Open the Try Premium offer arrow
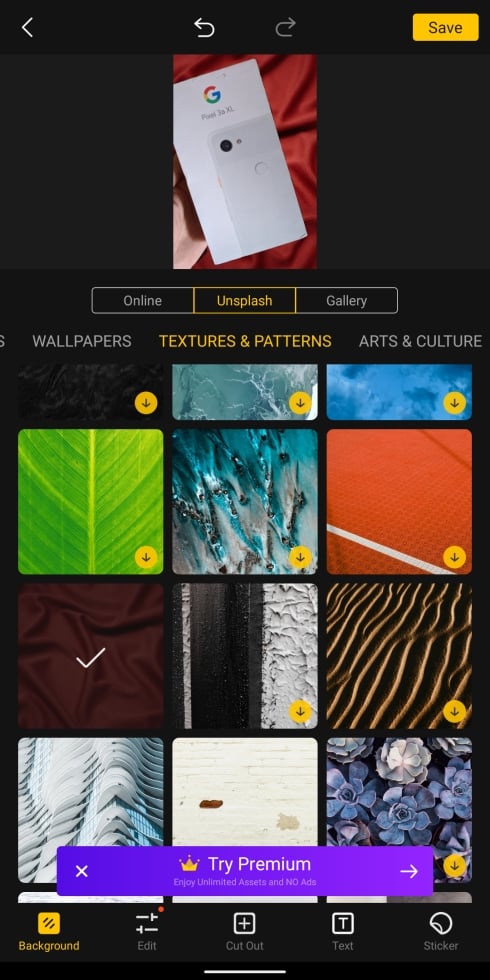490x980 pixels. (409, 871)
